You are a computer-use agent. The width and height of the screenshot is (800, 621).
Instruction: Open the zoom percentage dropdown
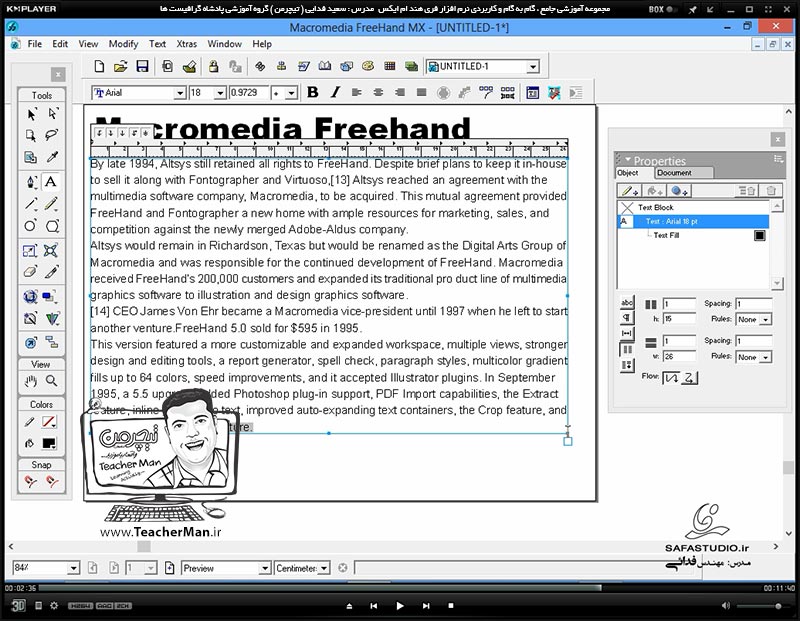[73, 568]
